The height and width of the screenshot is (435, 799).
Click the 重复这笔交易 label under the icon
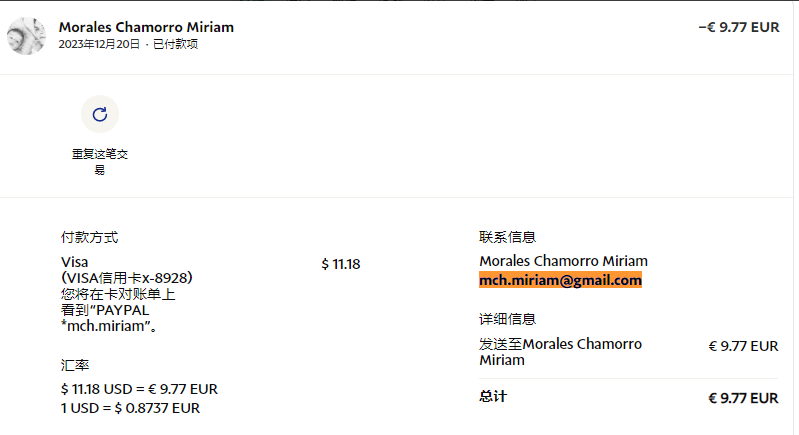pyautogui.click(x=100, y=162)
